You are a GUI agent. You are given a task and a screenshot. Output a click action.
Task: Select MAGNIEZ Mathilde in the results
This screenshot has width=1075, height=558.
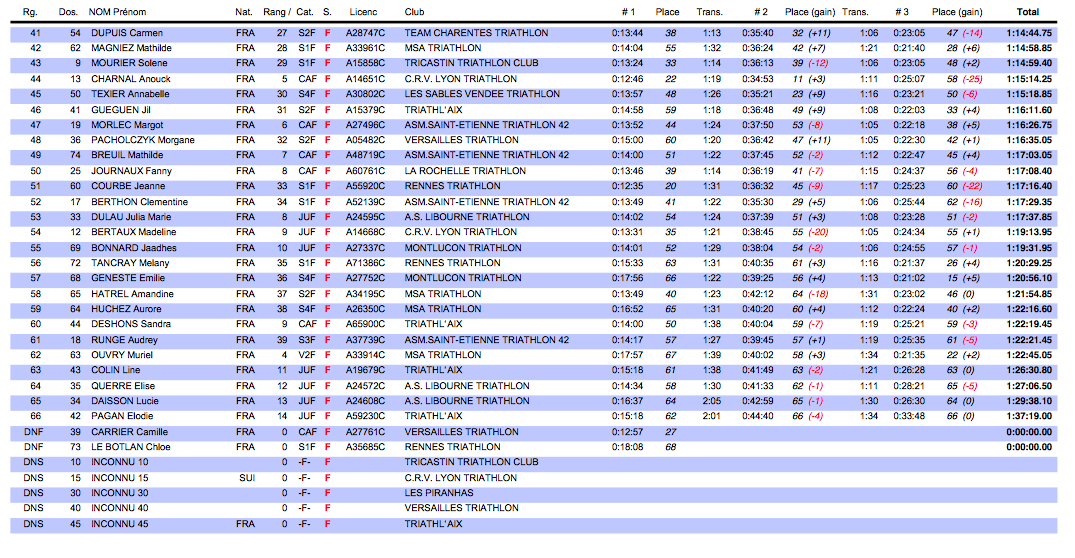[x=131, y=48]
